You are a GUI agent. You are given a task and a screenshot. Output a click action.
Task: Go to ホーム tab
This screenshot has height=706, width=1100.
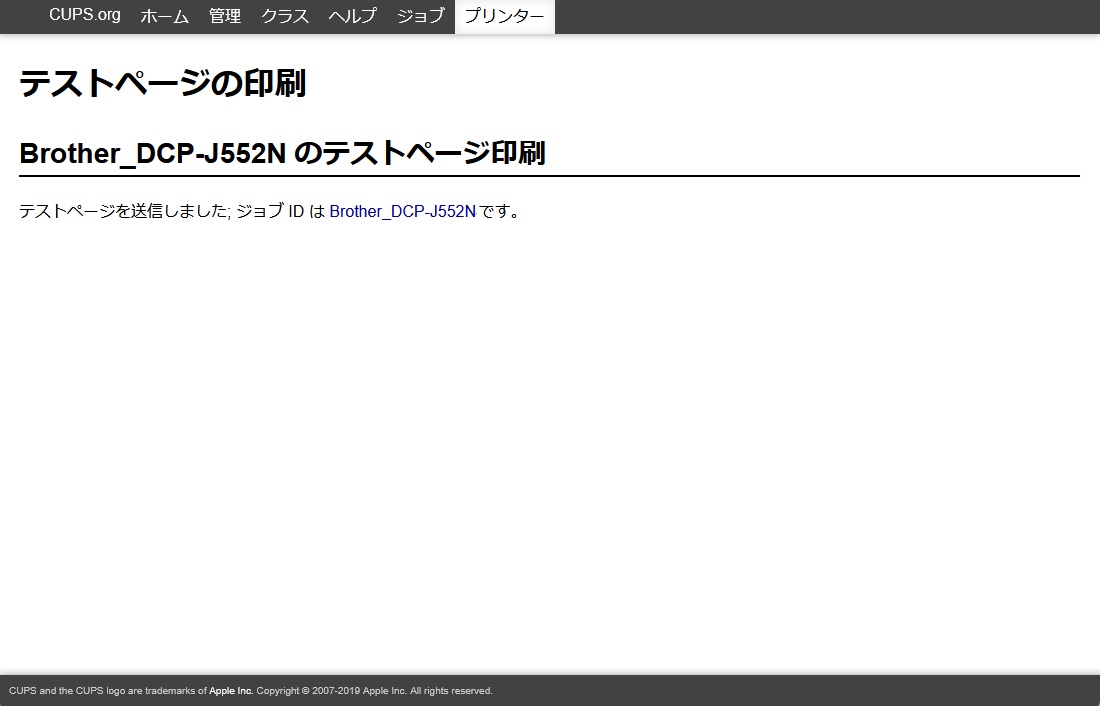(x=165, y=15)
